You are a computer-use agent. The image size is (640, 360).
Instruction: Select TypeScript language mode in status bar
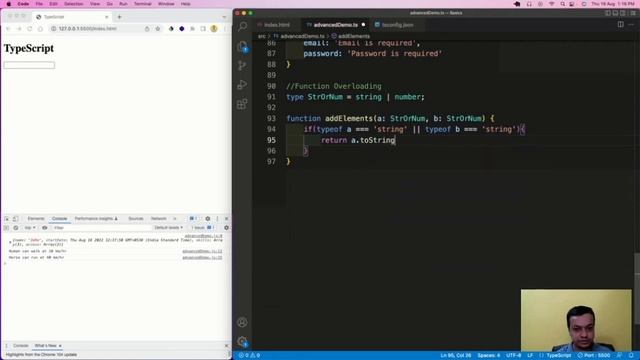point(559,356)
